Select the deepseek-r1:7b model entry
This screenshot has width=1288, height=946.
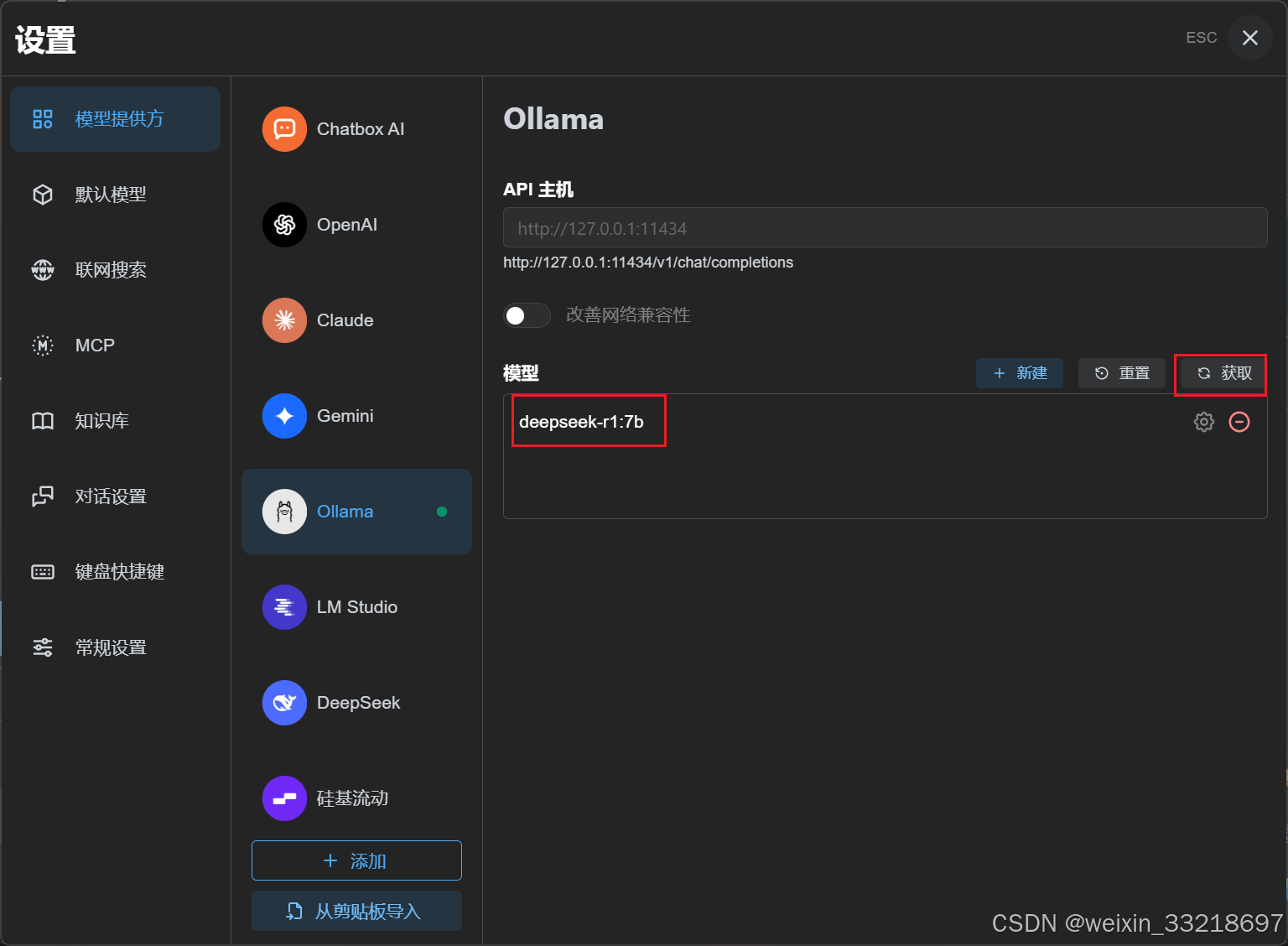(582, 422)
